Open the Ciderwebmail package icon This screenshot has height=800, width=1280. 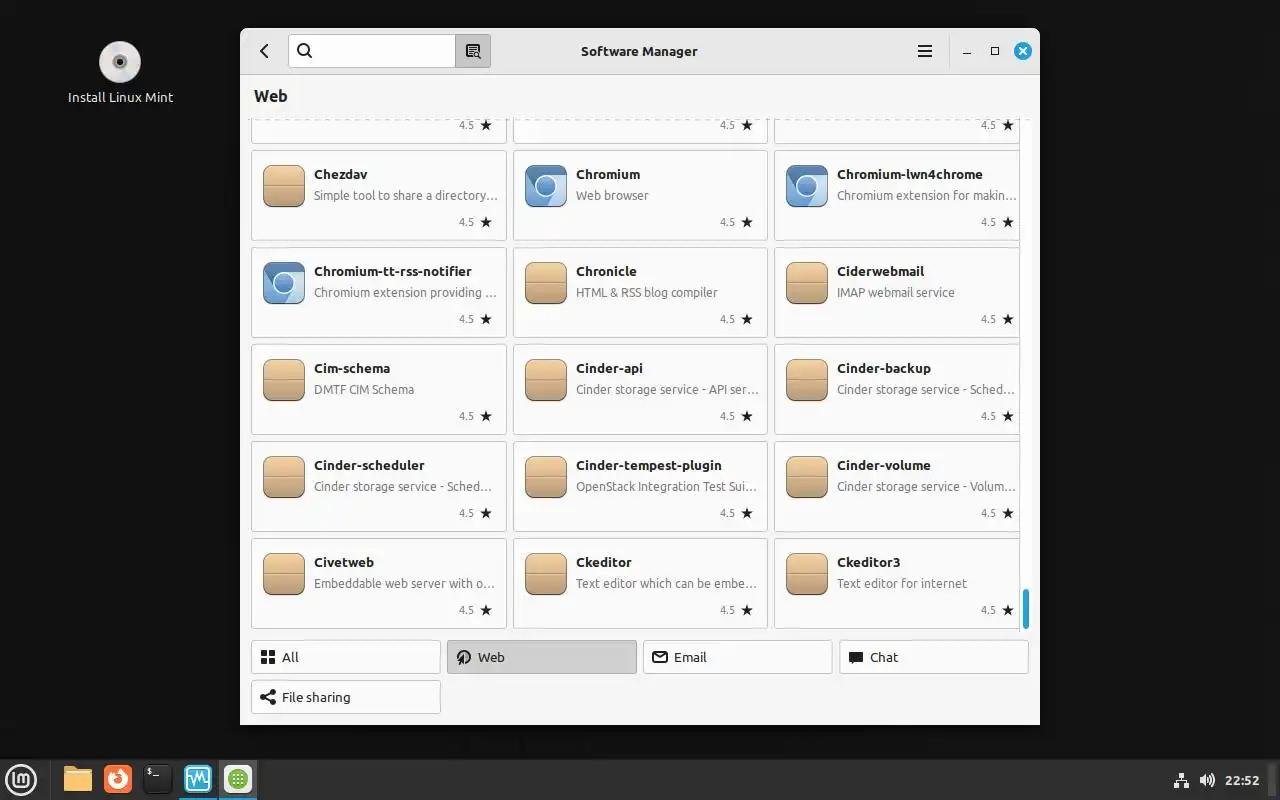click(x=807, y=283)
